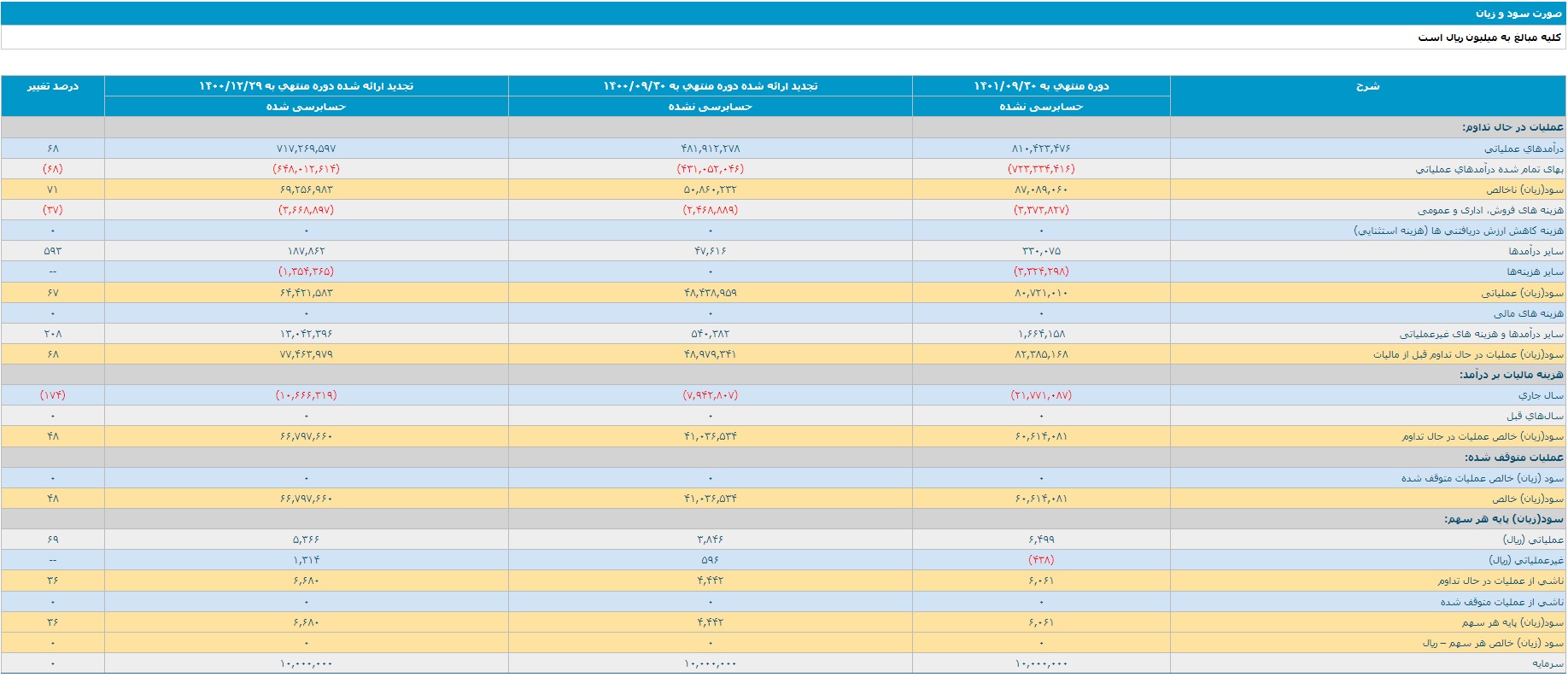This screenshot has height=677, width=1568.
Task: Select the 'هزینه های فروش، اداری و عمومی' row label
Action: coord(1490,210)
